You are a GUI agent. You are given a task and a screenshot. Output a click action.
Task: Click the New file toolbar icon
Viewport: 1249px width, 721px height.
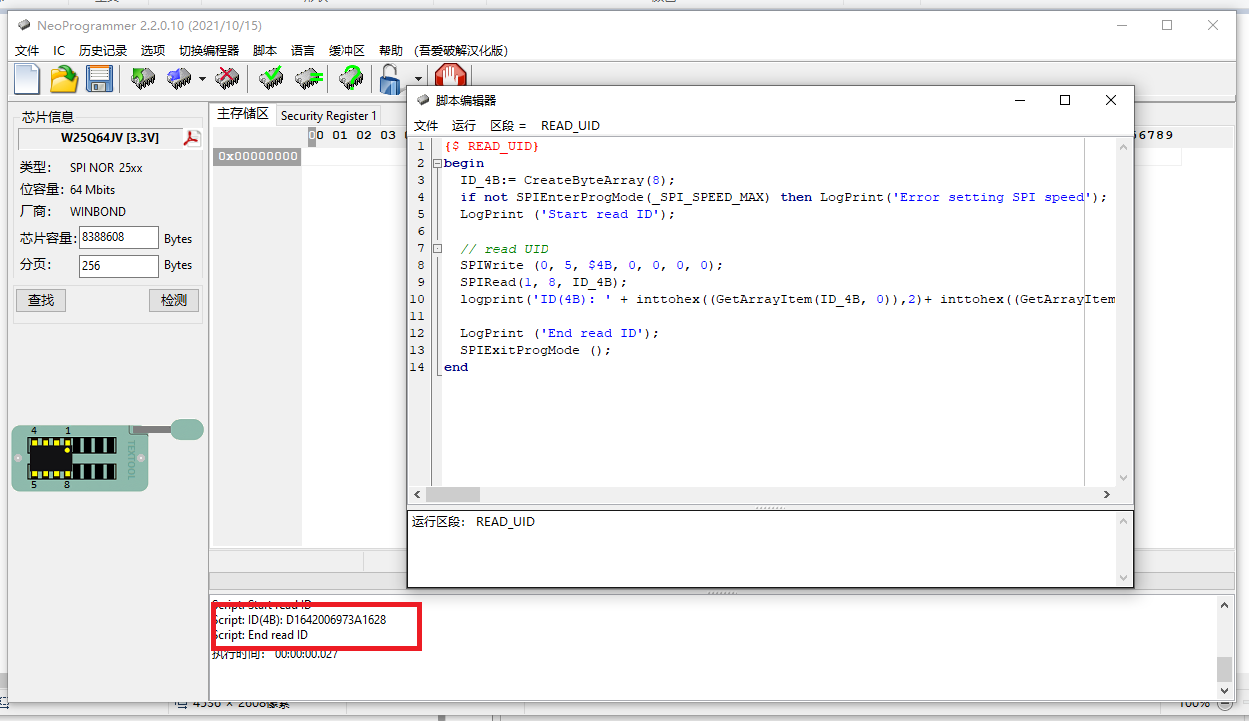(27, 78)
